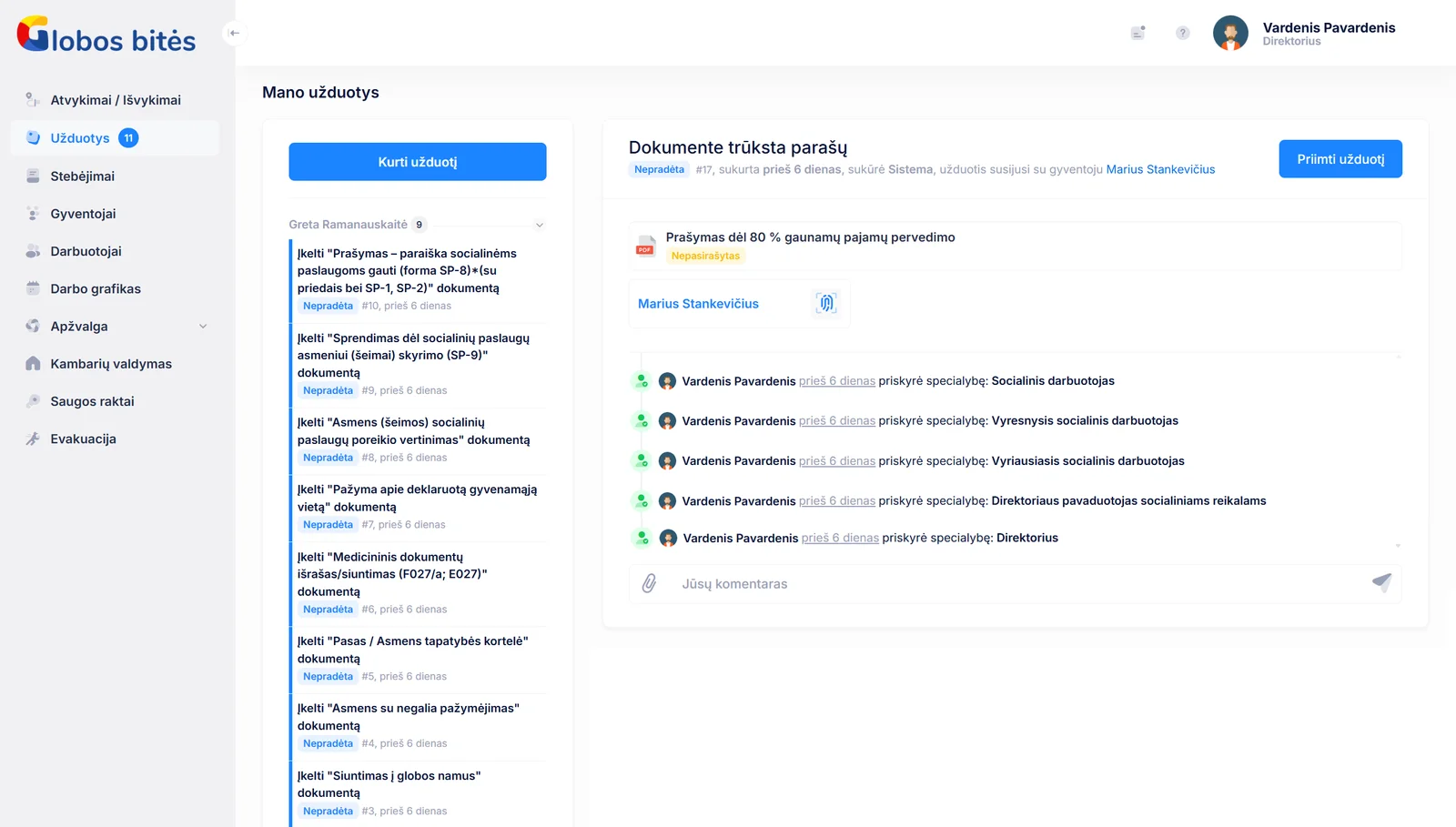Select the task Įkelti Pažyma apie deklaruotą gyvenamąją vietą

419,507
